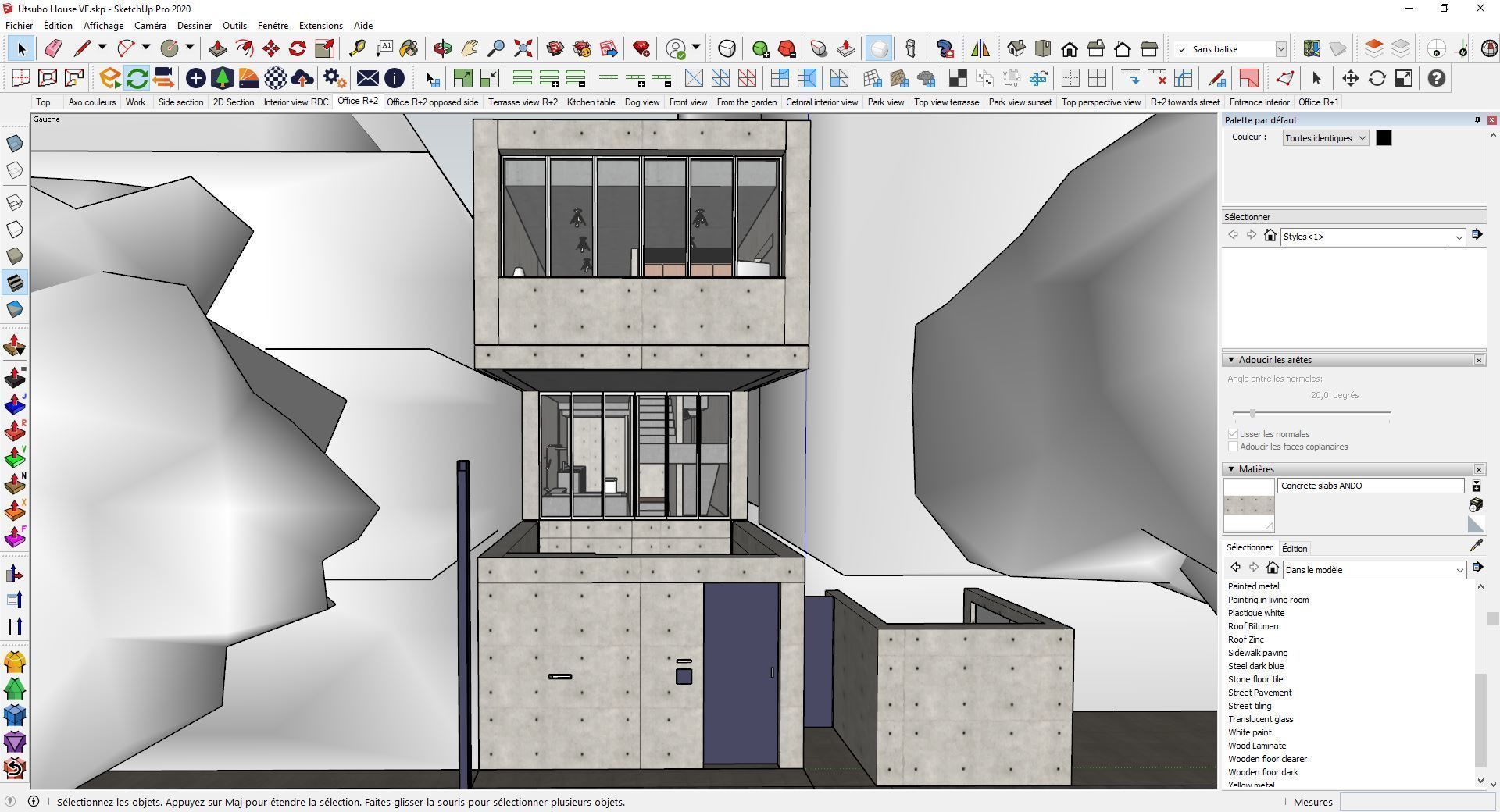
Task: Pick the eyedropper sample paint tool
Action: click(x=1476, y=546)
